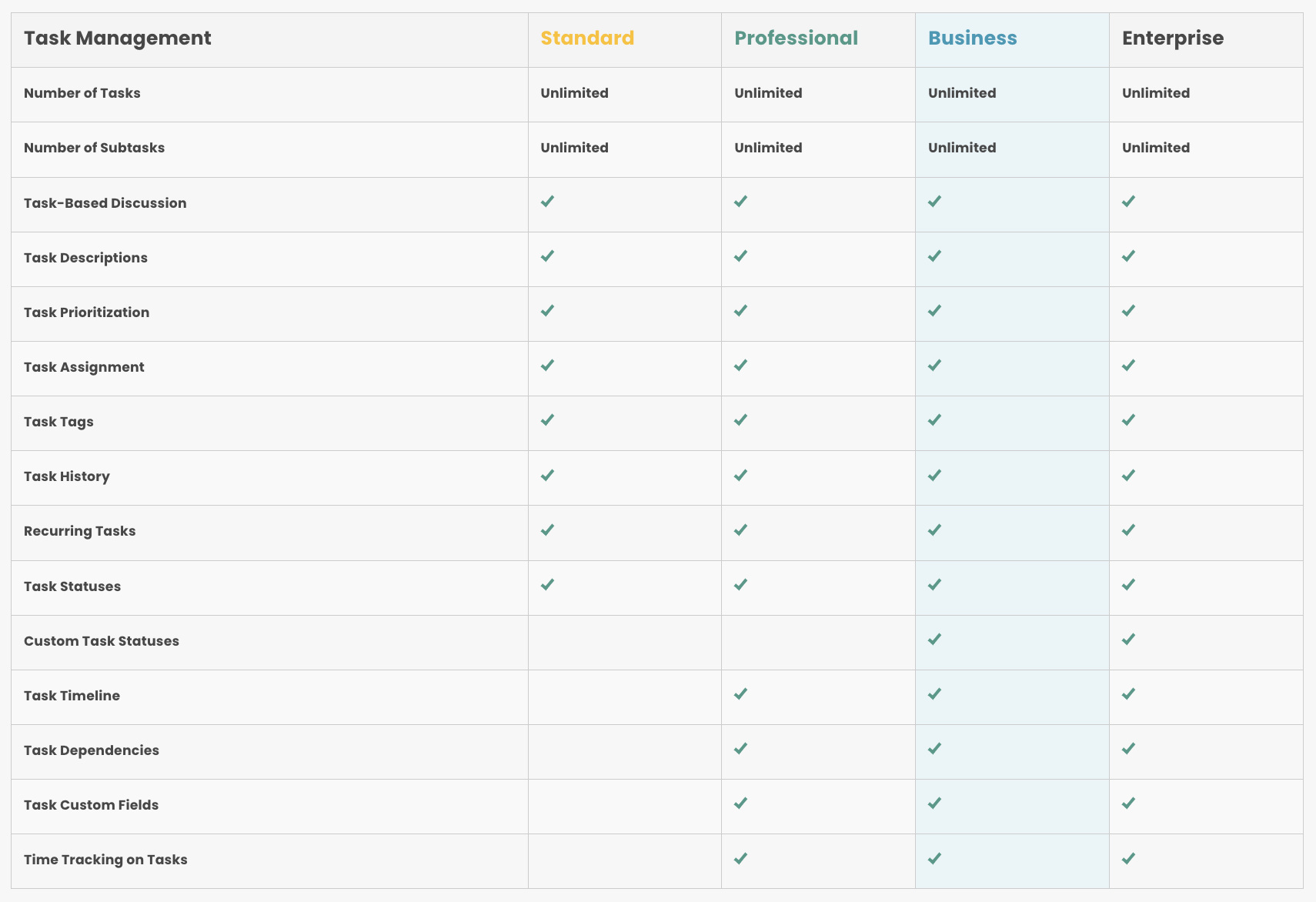Click the Enterprise checkmark for Task Custom Fields

coord(1128,803)
